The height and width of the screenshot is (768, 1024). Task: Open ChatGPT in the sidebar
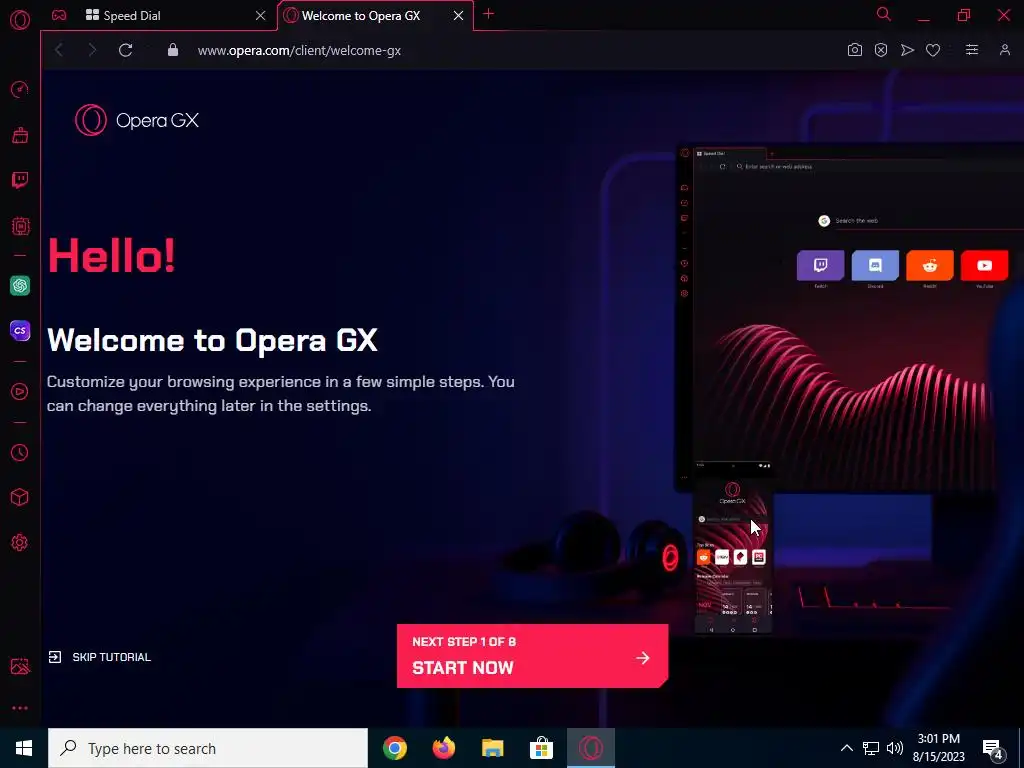(20, 285)
